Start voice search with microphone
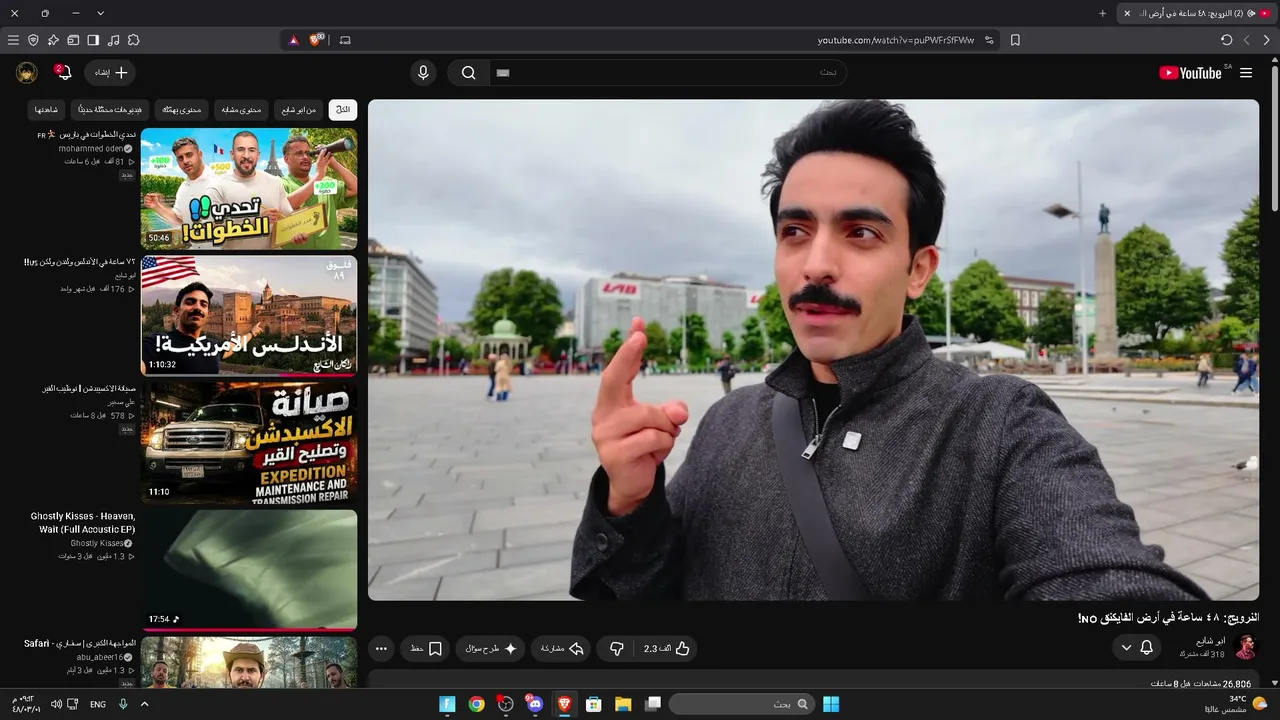 tap(423, 73)
